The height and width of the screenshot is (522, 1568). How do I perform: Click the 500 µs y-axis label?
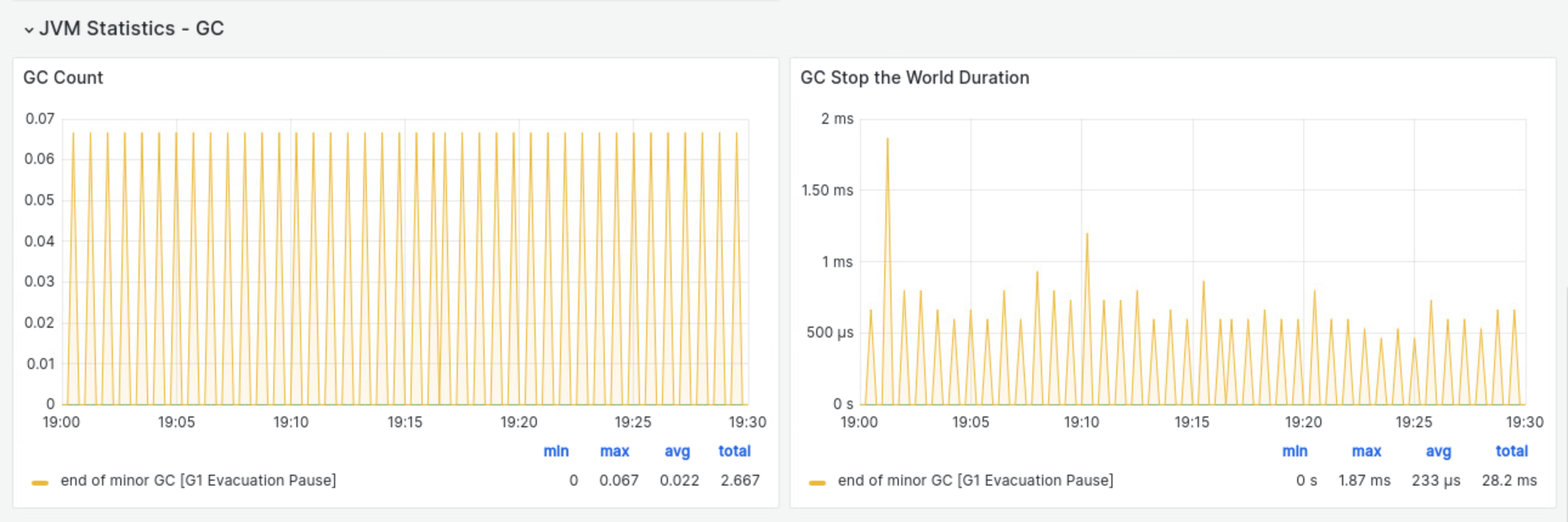(x=830, y=333)
